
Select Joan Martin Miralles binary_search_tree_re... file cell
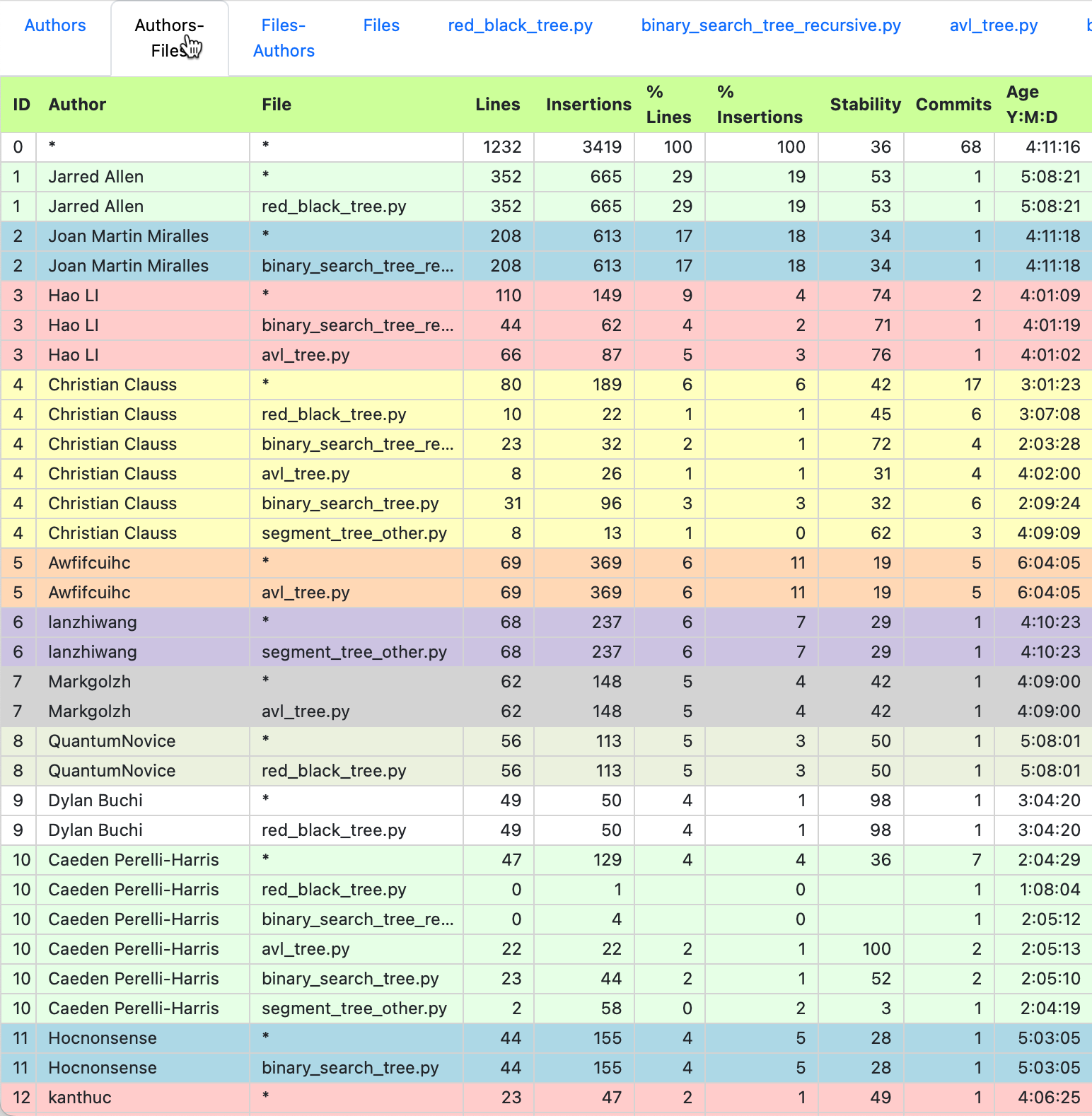[x=357, y=266]
